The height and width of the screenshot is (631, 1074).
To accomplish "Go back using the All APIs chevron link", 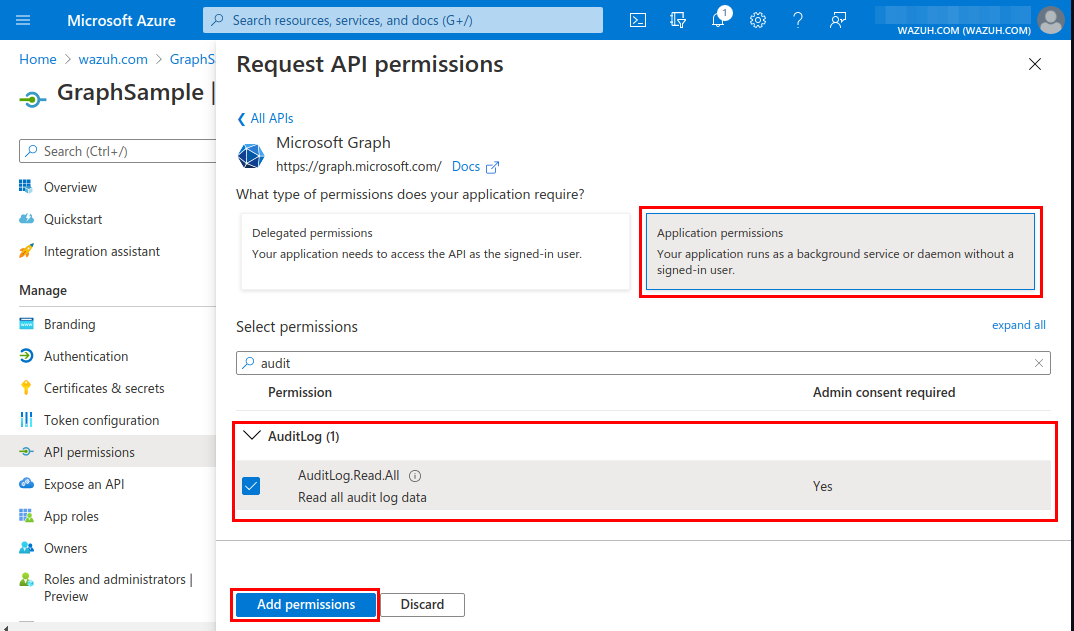I will pos(265,119).
